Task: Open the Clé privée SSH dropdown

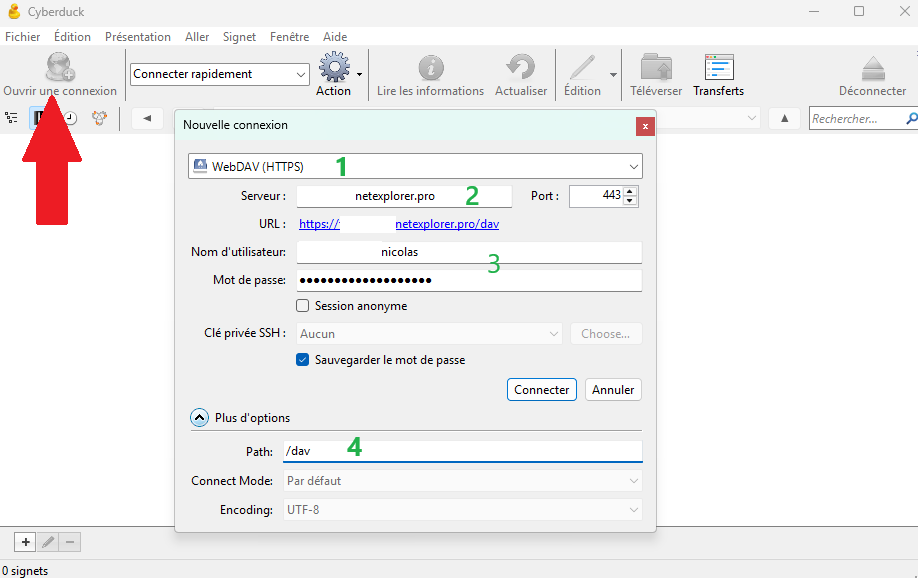Action: coord(429,334)
